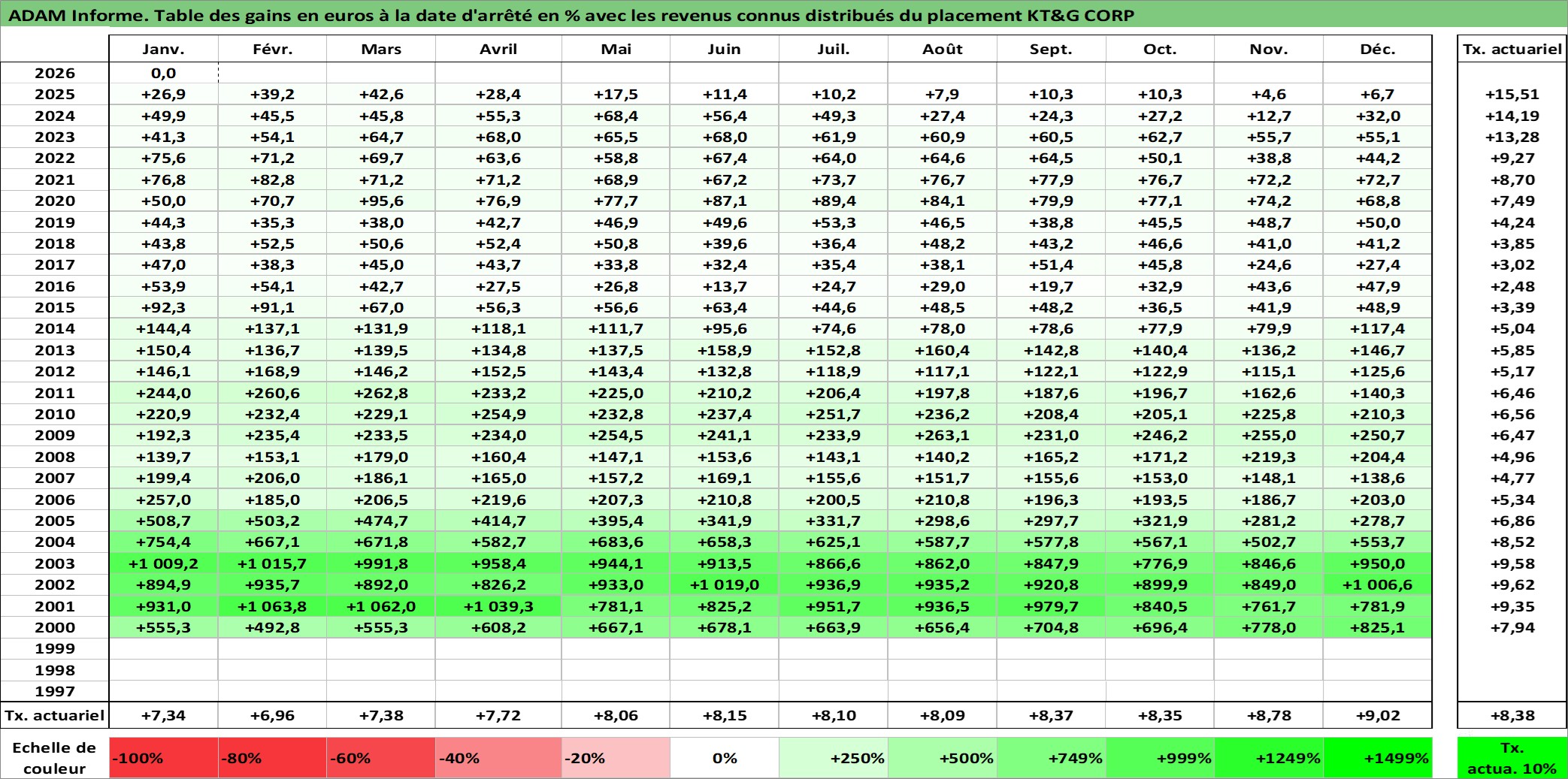The width and height of the screenshot is (1568, 779).
Task: Click the +219,3 cell in row 2008
Action: point(1269,457)
